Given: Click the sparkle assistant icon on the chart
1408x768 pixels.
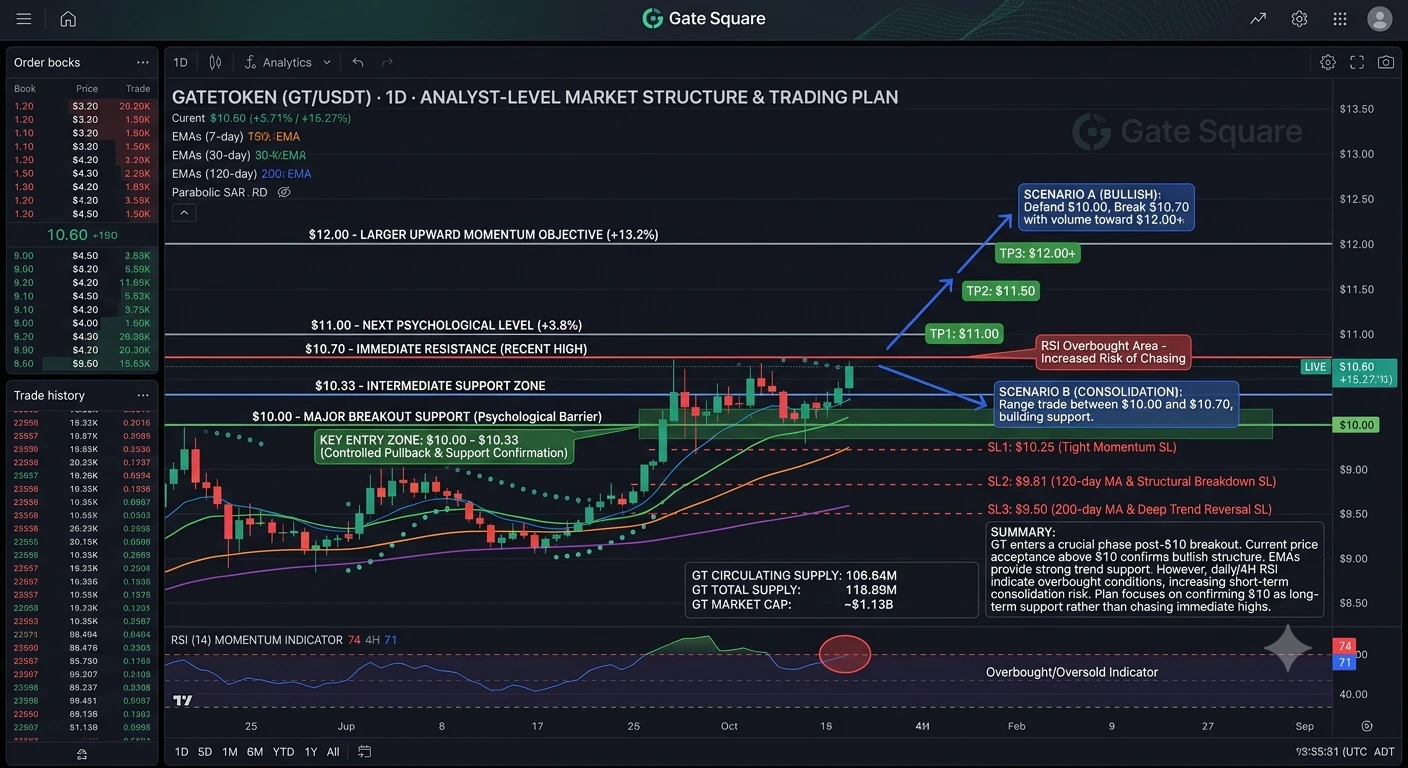Looking at the screenshot, I should pyautogui.click(x=1287, y=647).
